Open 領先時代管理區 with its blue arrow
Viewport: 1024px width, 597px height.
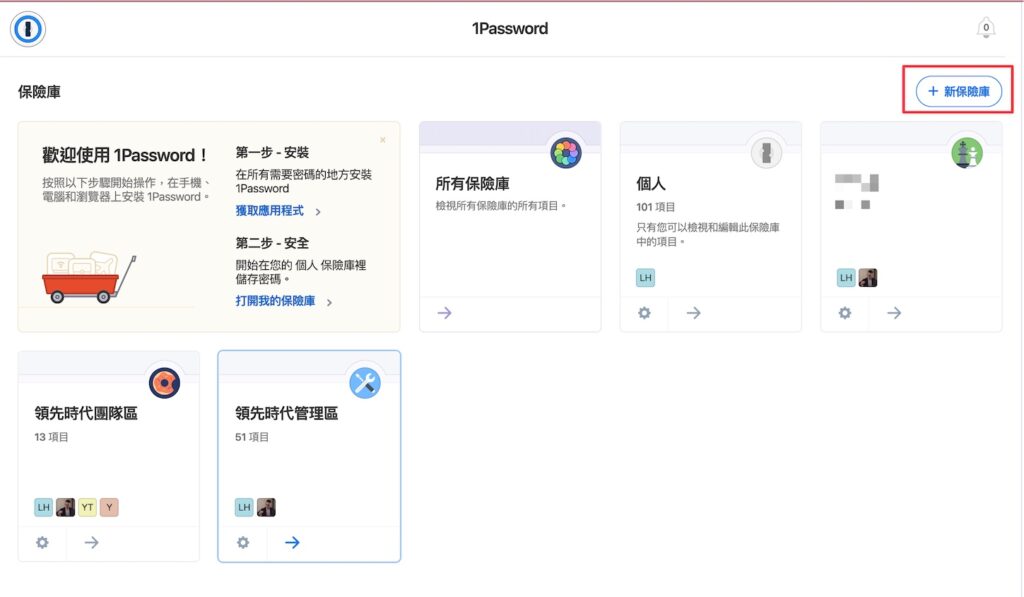tap(293, 543)
